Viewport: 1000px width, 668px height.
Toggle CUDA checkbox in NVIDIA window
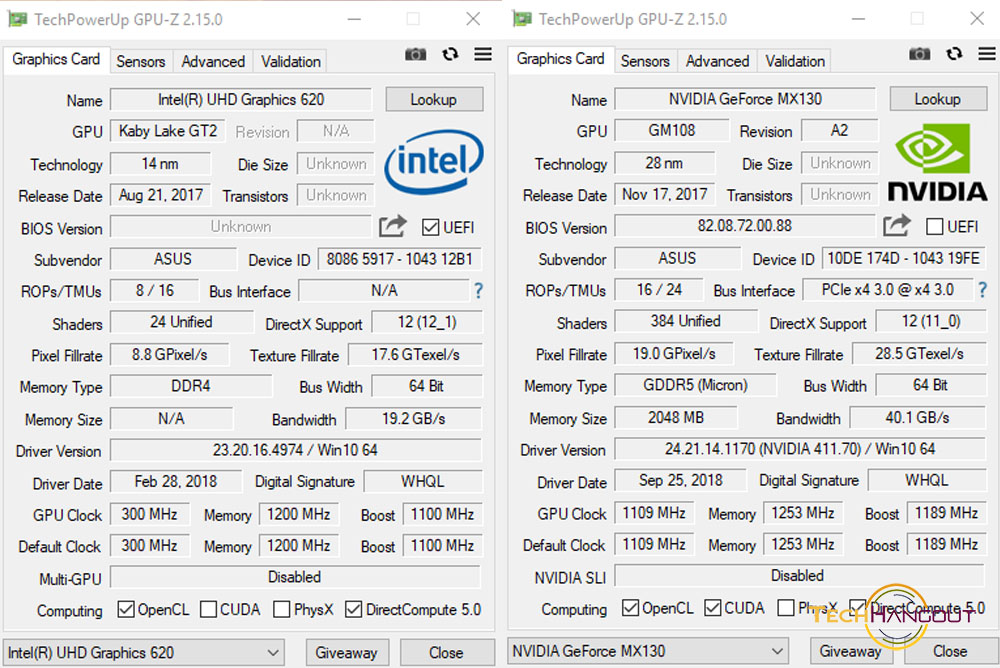tap(712, 608)
